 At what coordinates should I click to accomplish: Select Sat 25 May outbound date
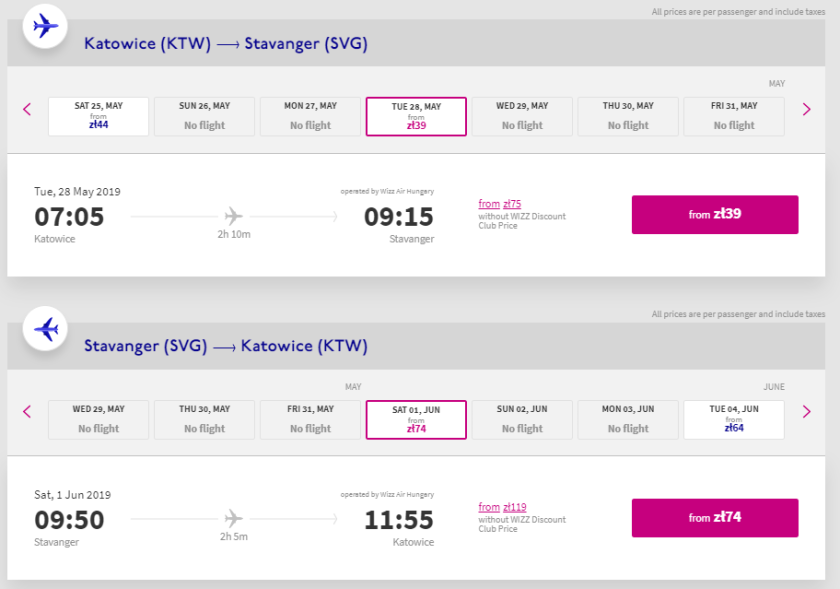point(99,116)
